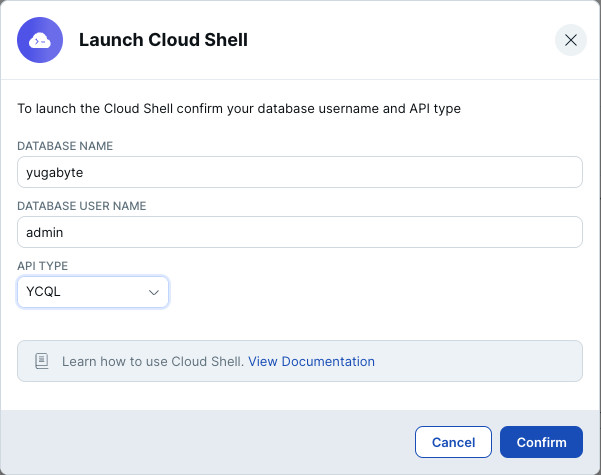
Task: Click the Cloud Shell purple cloud icon
Action: pyautogui.click(x=40, y=40)
